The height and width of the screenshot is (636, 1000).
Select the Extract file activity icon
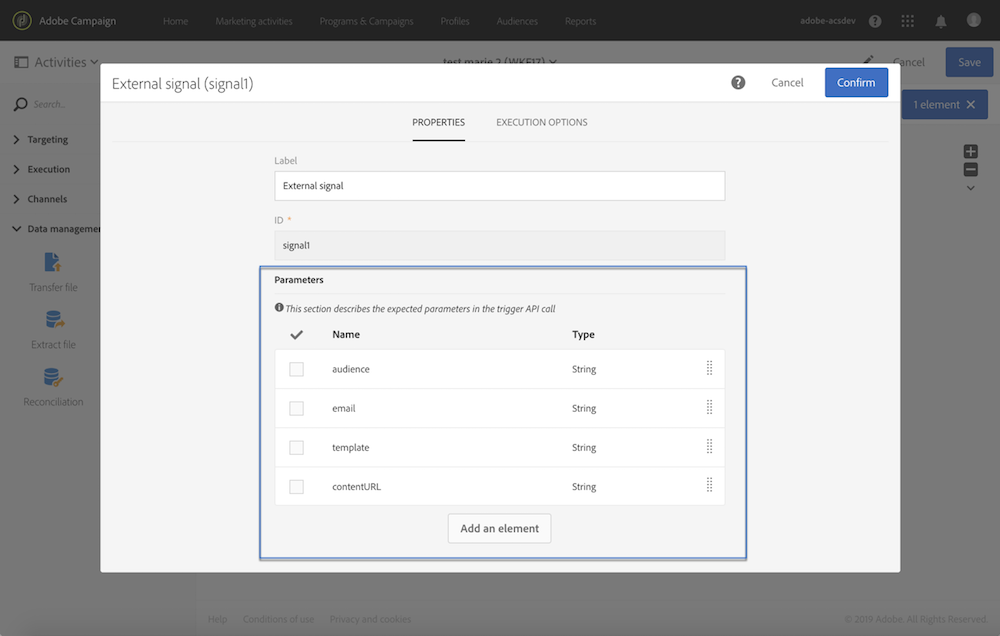click(x=54, y=319)
